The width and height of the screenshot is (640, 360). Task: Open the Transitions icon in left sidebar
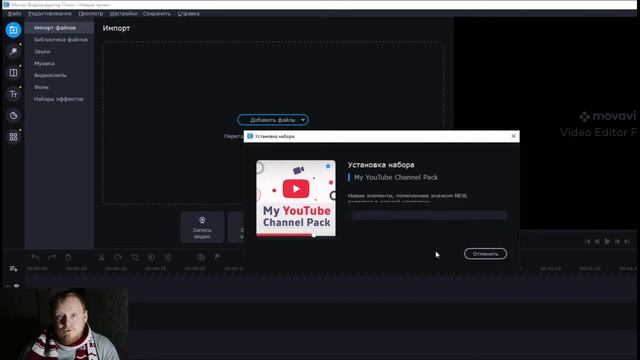13,73
